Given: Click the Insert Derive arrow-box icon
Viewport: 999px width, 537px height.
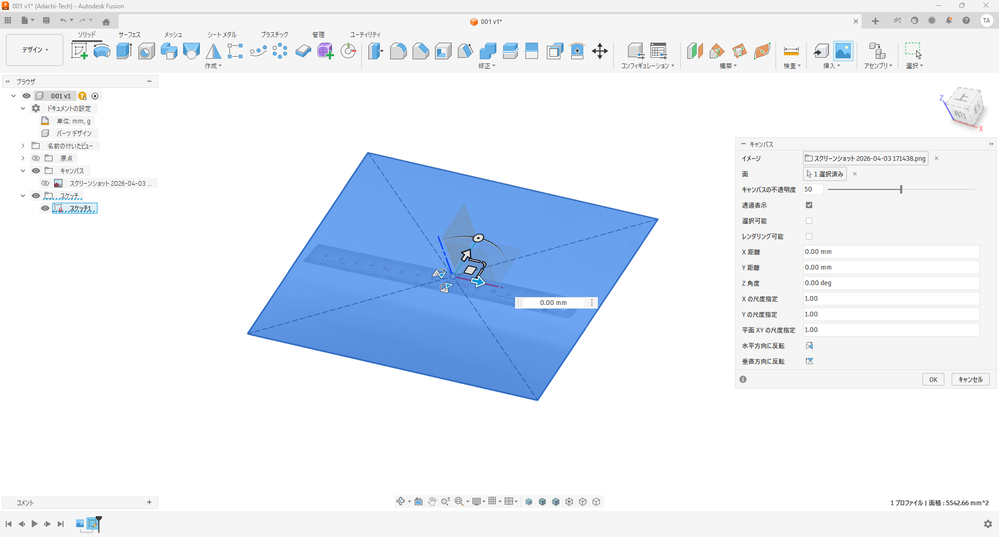Looking at the screenshot, I should point(821,51).
